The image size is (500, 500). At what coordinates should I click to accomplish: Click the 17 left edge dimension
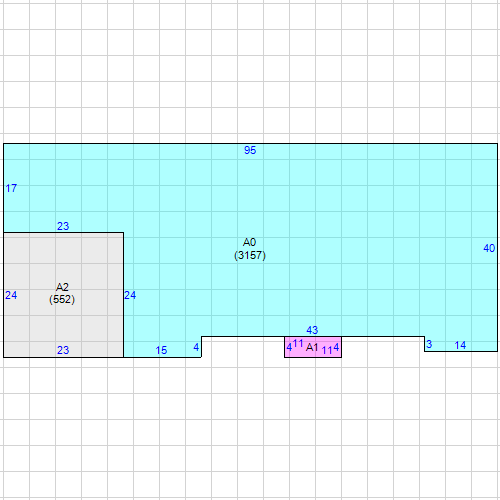11,188
